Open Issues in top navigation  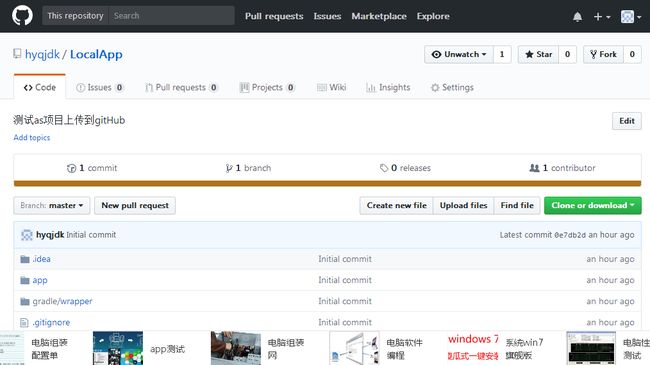pyautogui.click(x=327, y=16)
